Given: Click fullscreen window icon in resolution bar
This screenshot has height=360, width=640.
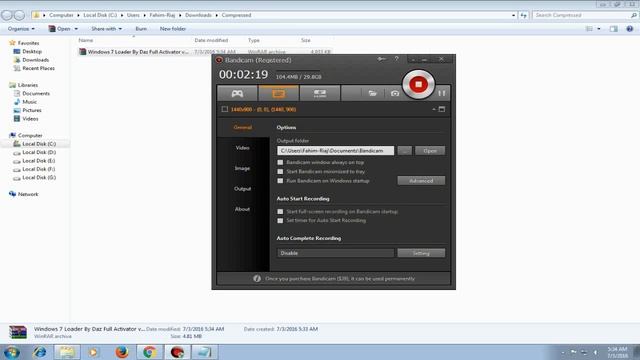Looking at the screenshot, I should point(442,109).
